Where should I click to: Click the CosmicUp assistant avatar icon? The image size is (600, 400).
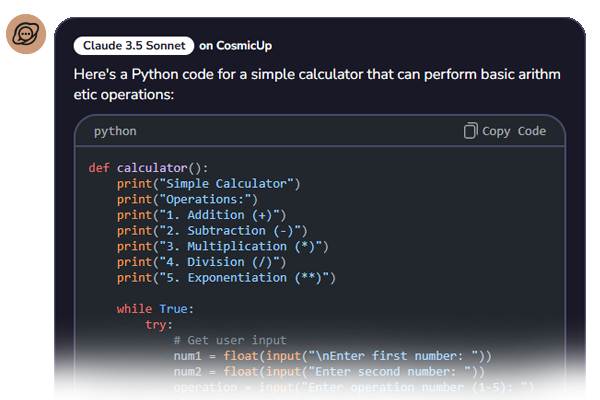click(x=25, y=36)
